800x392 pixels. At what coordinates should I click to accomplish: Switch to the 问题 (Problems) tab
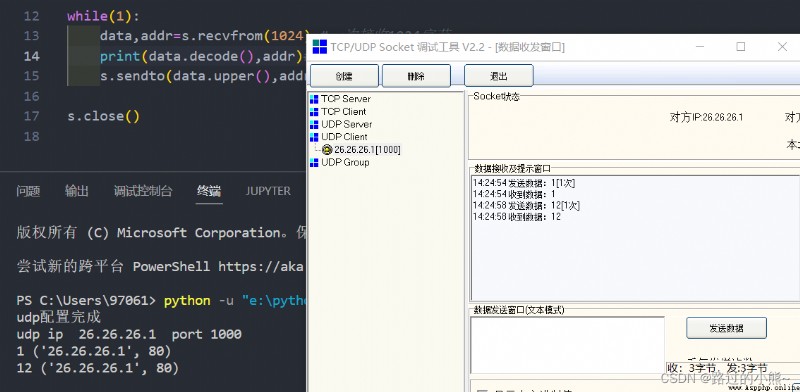(x=28, y=191)
